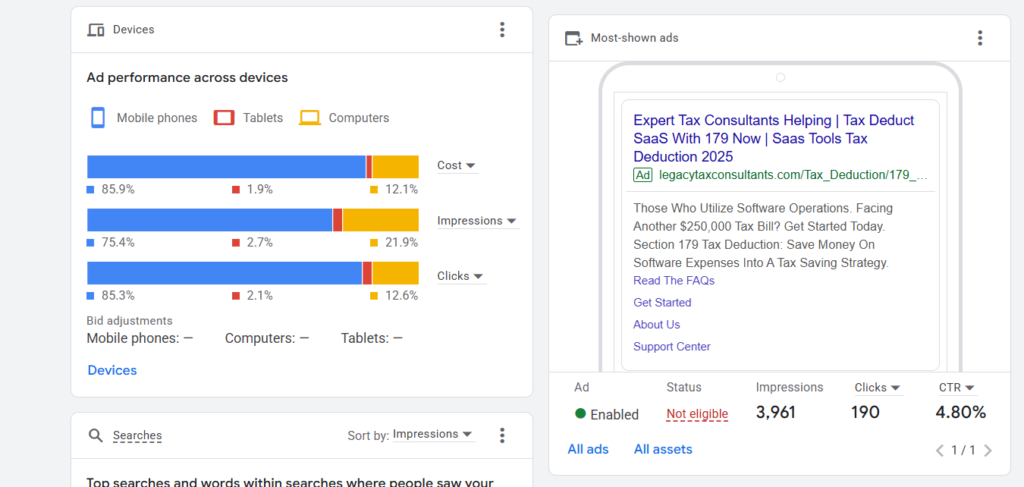The height and width of the screenshot is (487, 1024).
Task: Open the Clicks metric dropdown on devices chart
Action: pyautogui.click(x=460, y=276)
